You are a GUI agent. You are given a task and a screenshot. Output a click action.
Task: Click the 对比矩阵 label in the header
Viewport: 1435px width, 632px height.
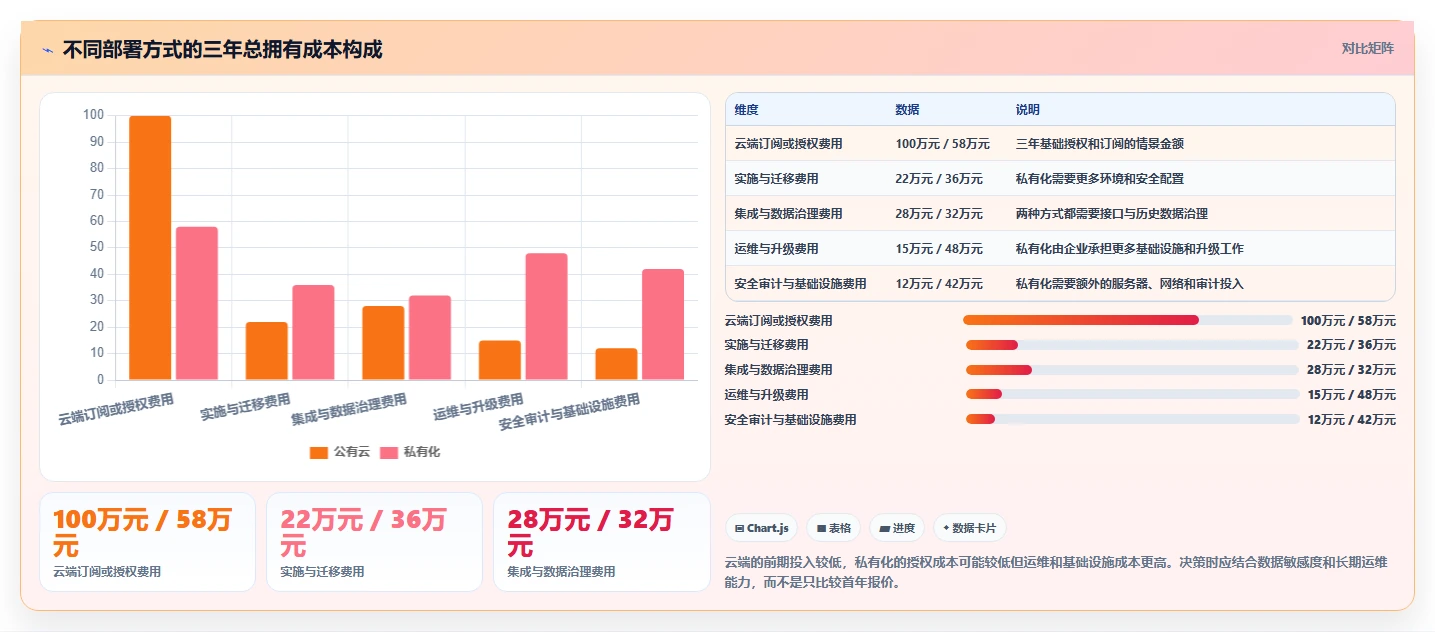point(1367,48)
